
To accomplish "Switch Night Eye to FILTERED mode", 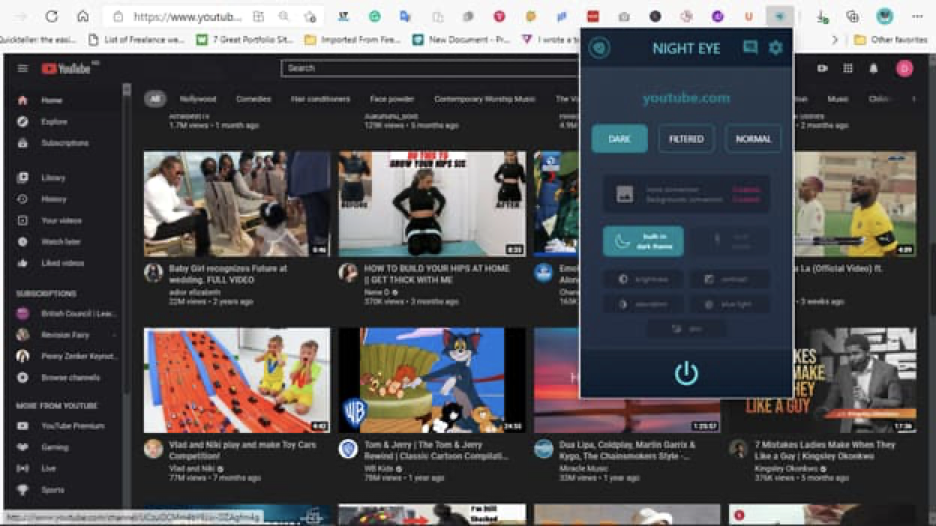I will [x=686, y=139].
